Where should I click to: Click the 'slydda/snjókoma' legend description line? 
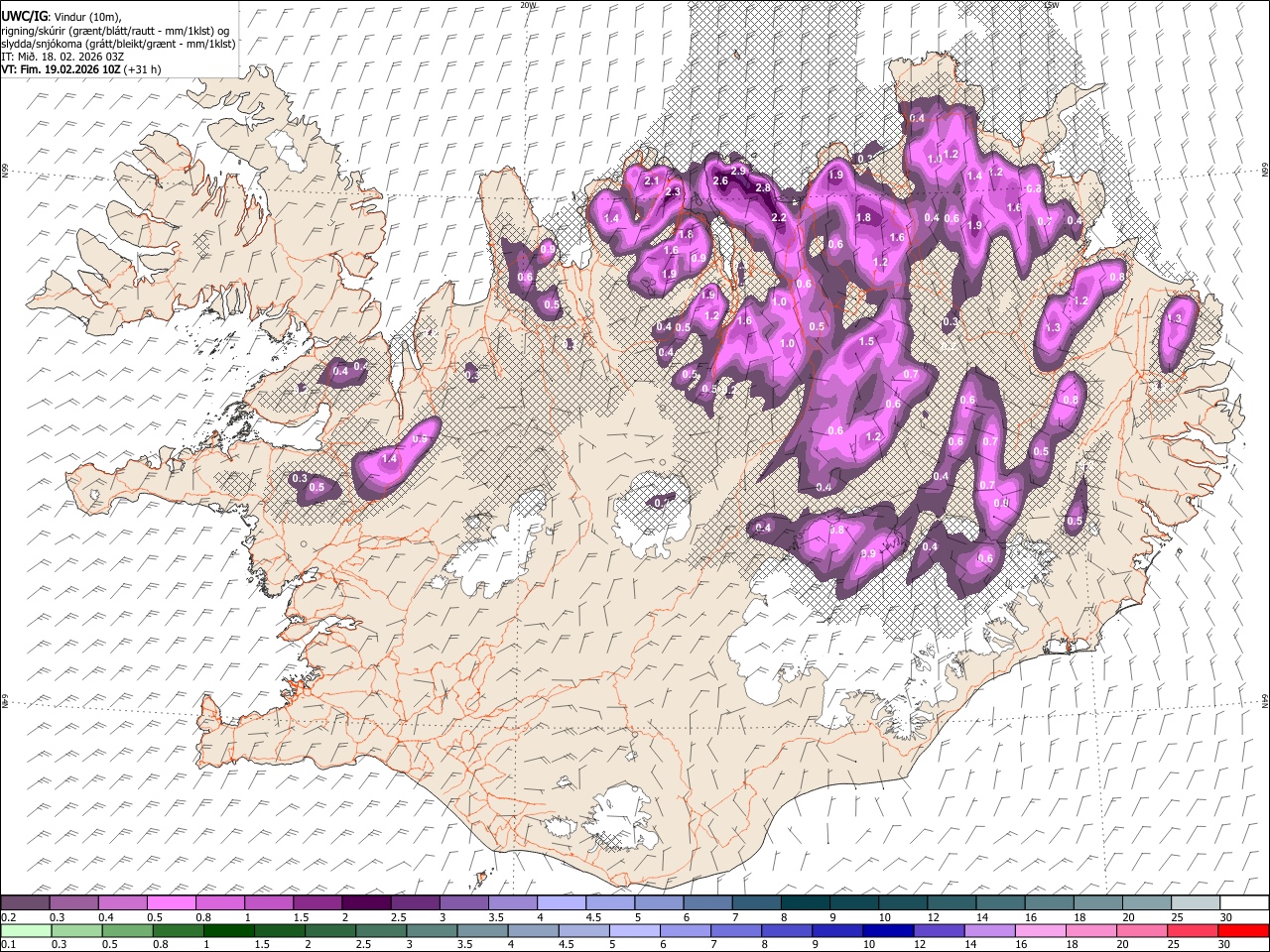pos(118,44)
